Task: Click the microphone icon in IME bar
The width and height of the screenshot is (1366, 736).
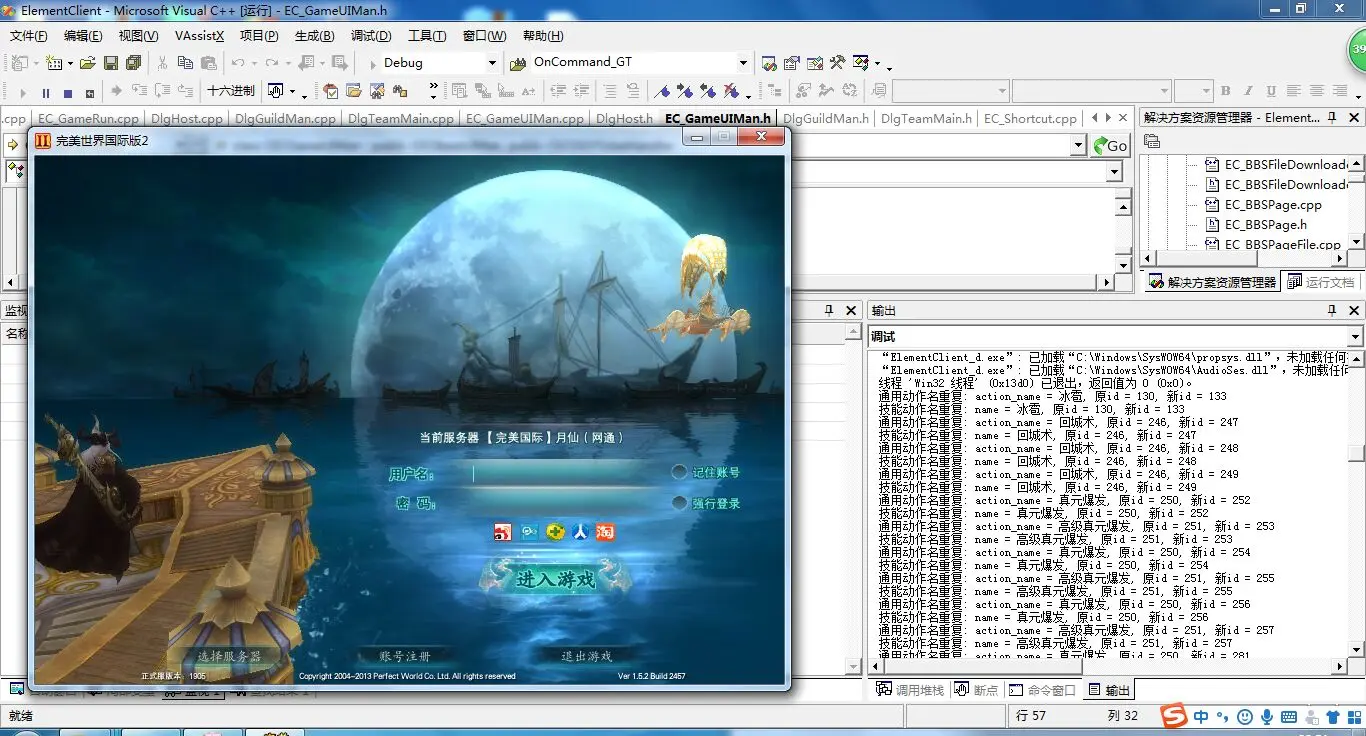Action: (1267, 717)
